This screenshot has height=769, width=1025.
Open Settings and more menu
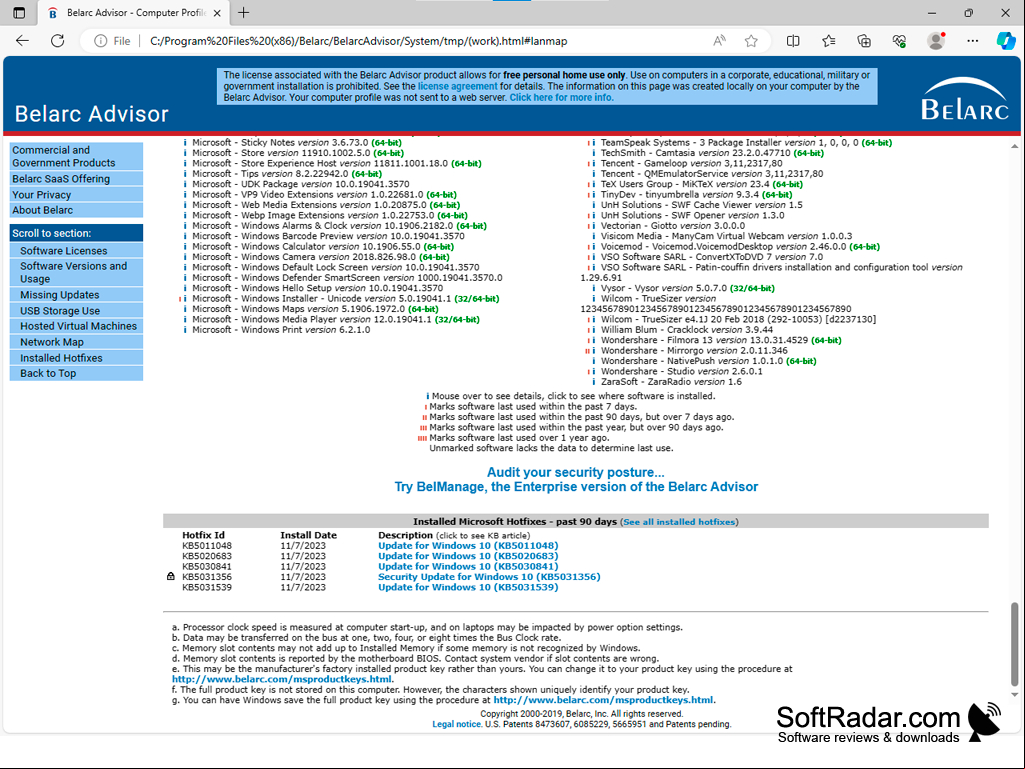pos(972,41)
